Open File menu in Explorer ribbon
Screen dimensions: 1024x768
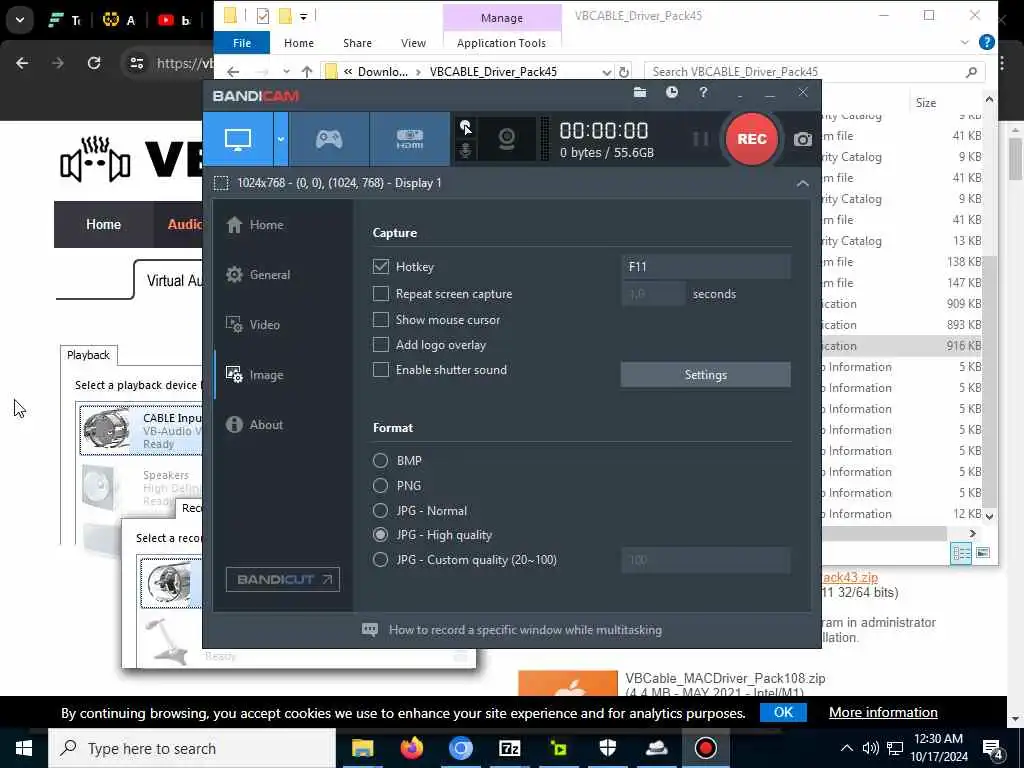pos(242,43)
